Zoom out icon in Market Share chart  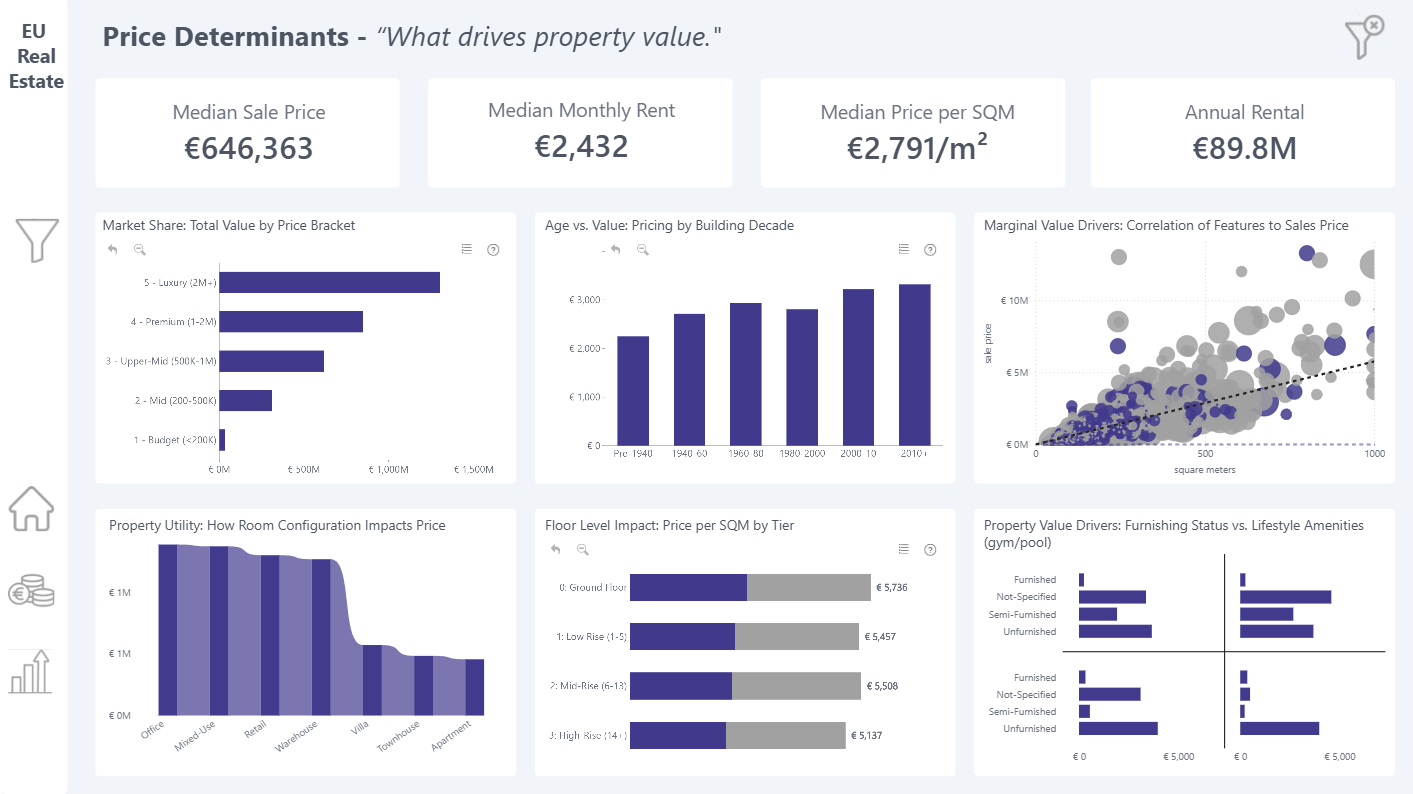(140, 250)
